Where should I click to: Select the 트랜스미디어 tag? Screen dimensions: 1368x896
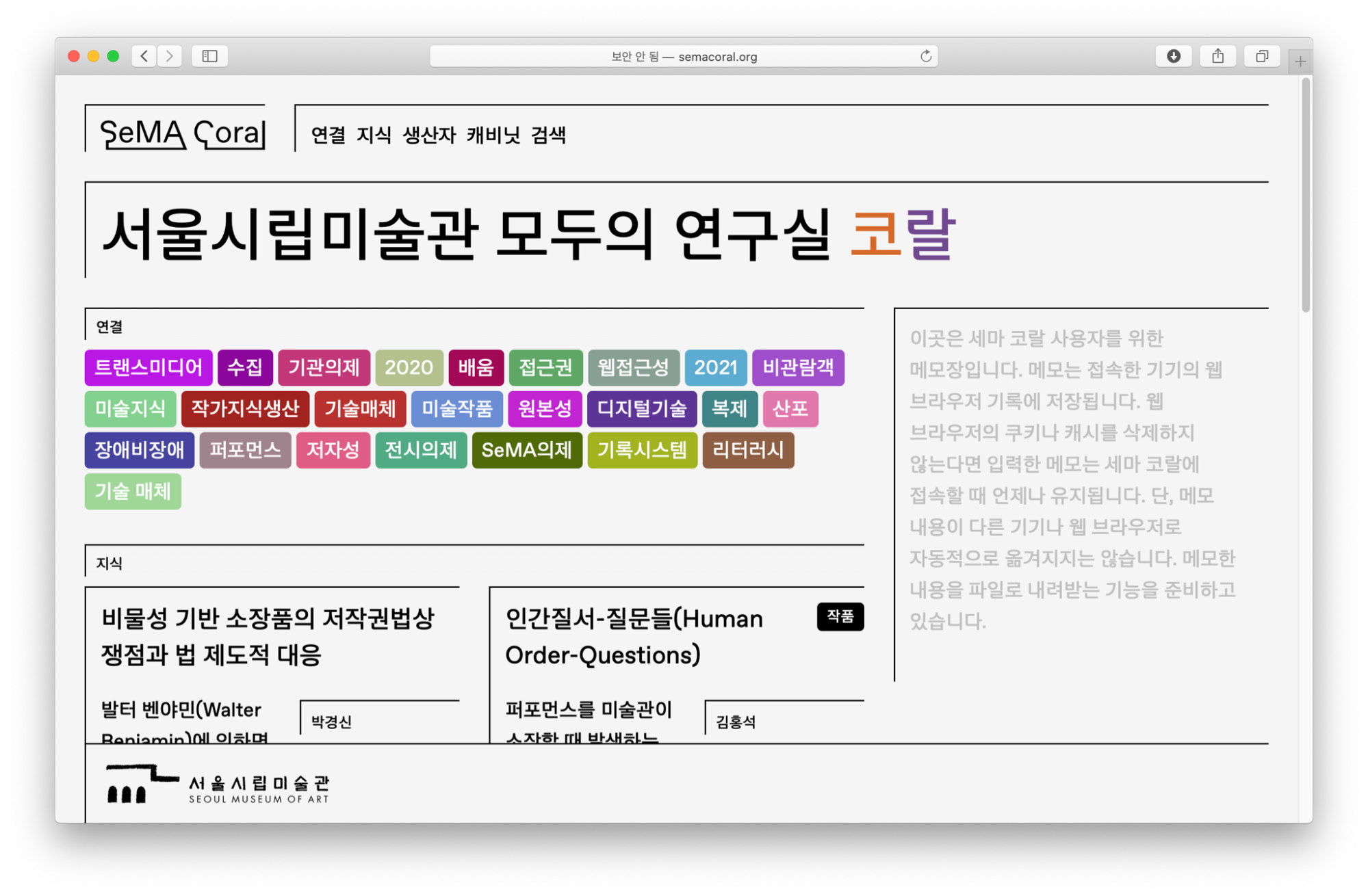click(149, 367)
